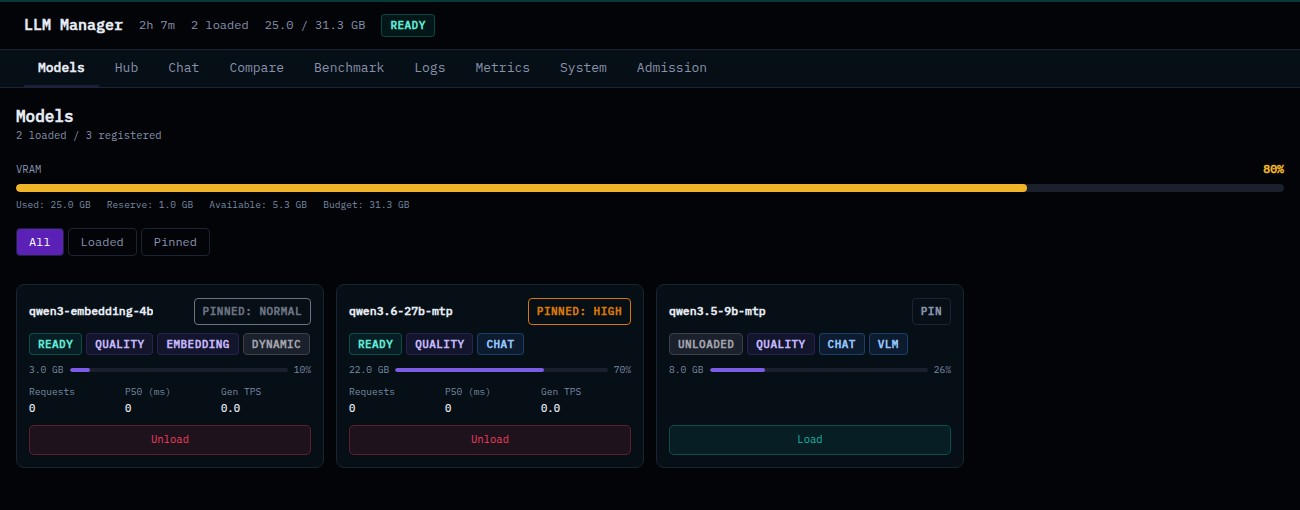Open the Benchmark tab

click(x=349, y=68)
